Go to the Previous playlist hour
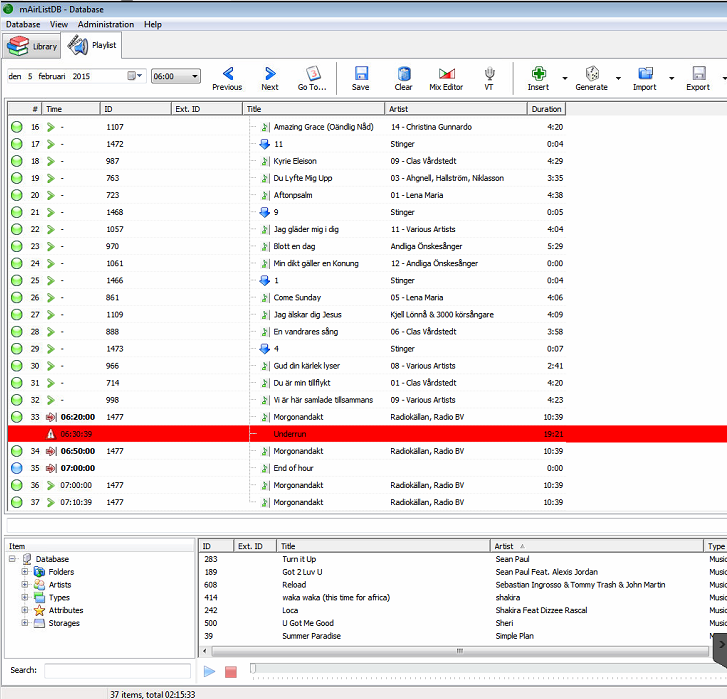The image size is (727, 699). (x=227, y=75)
